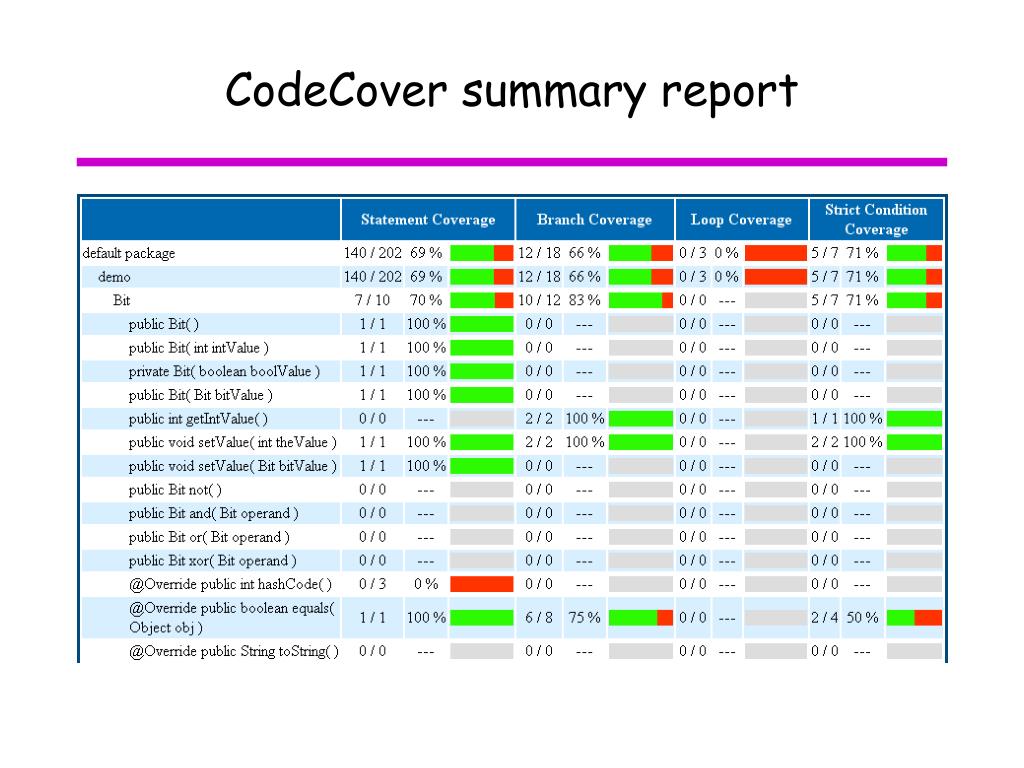Open the public Bit( Bit bitValue ) entry
1024x768 pixels.
pyautogui.click(x=200, y=395)
